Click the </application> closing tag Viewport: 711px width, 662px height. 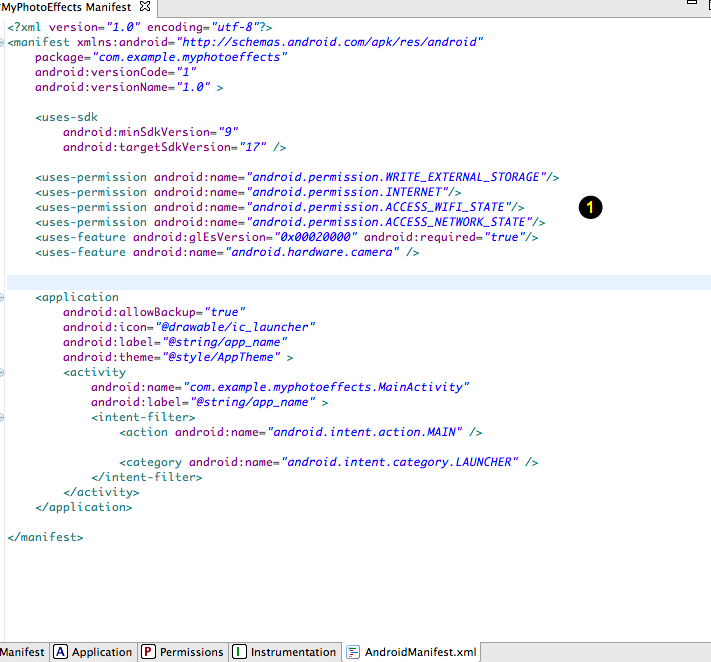click(x=84, y=506)
